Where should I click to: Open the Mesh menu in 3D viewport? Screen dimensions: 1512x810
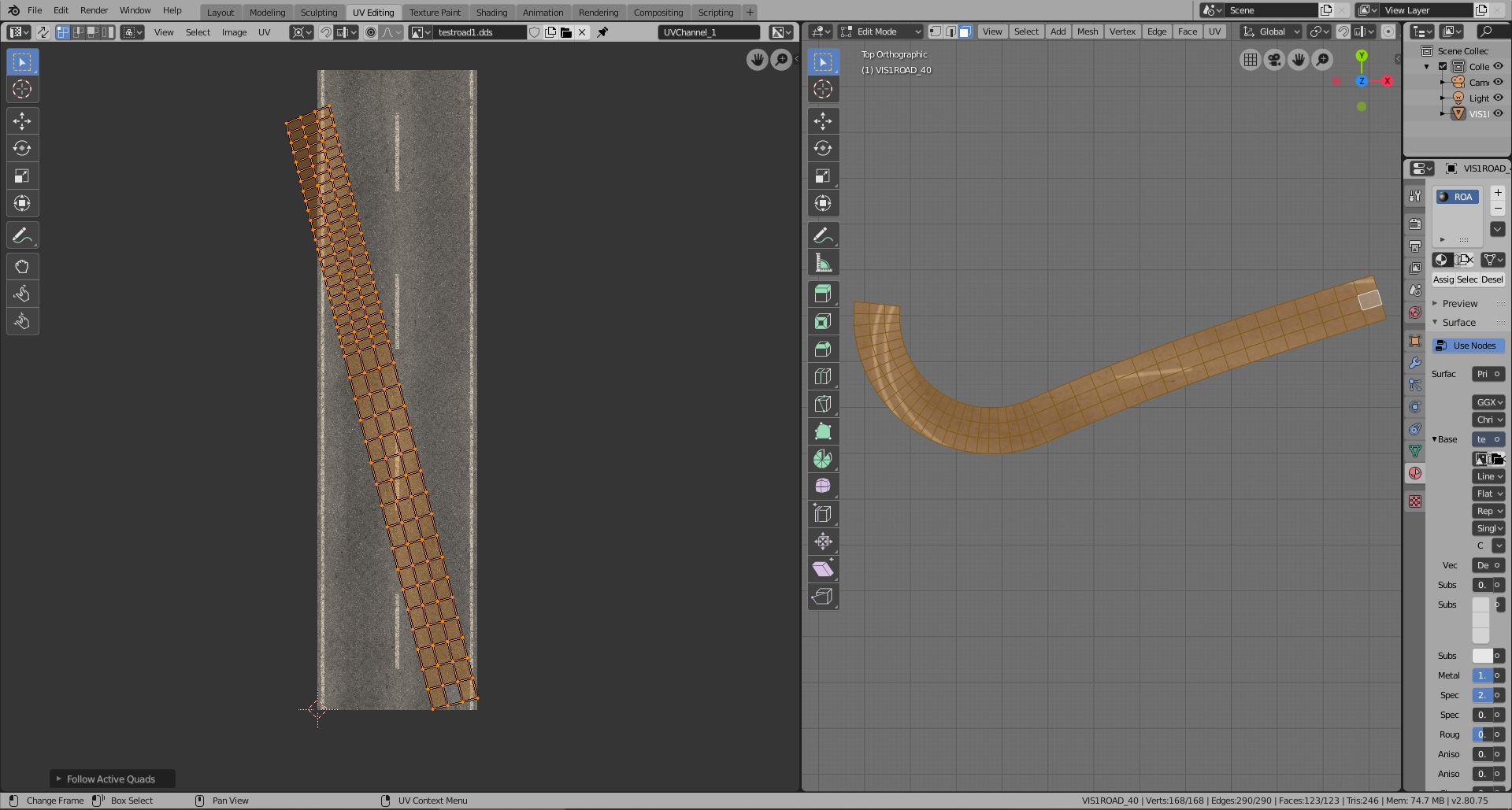(x=1088, y=31)
